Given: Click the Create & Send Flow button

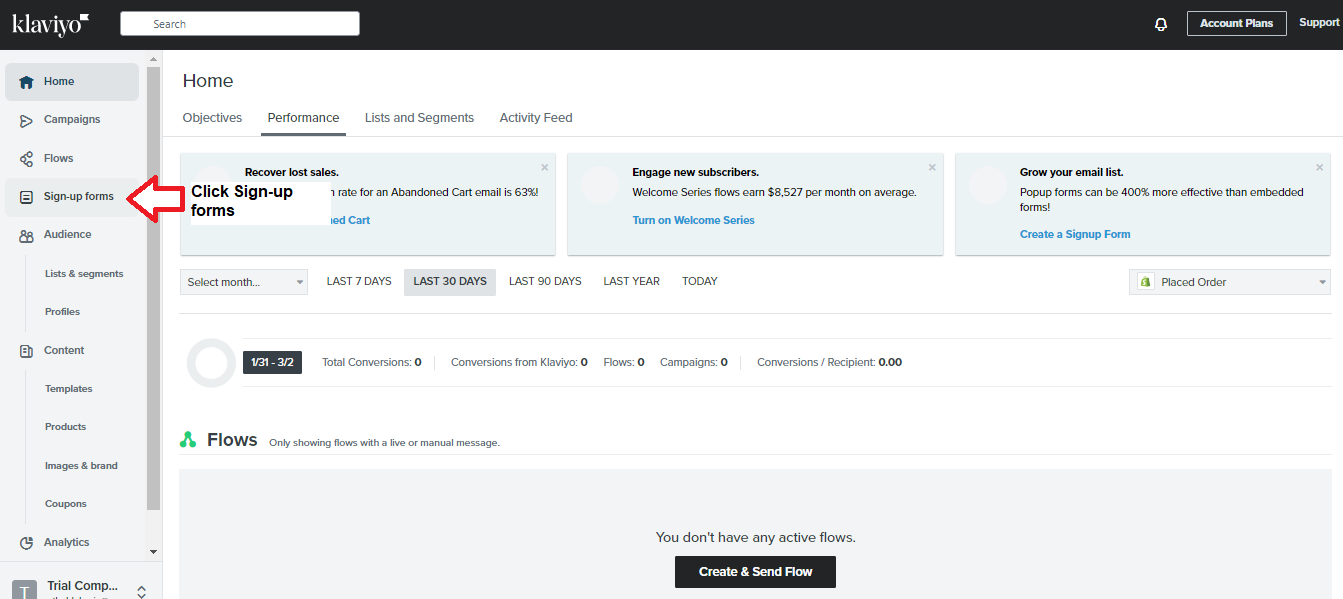Looking at the screenshot, I should [755, 572].
